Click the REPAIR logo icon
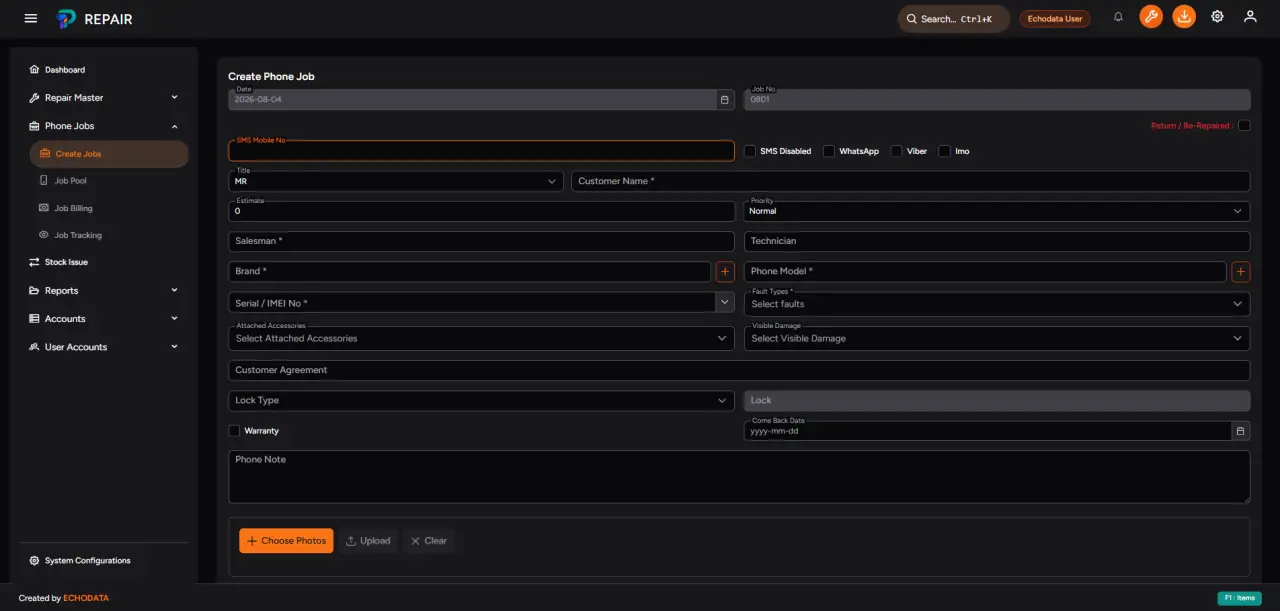 click(x=67, y=18)
